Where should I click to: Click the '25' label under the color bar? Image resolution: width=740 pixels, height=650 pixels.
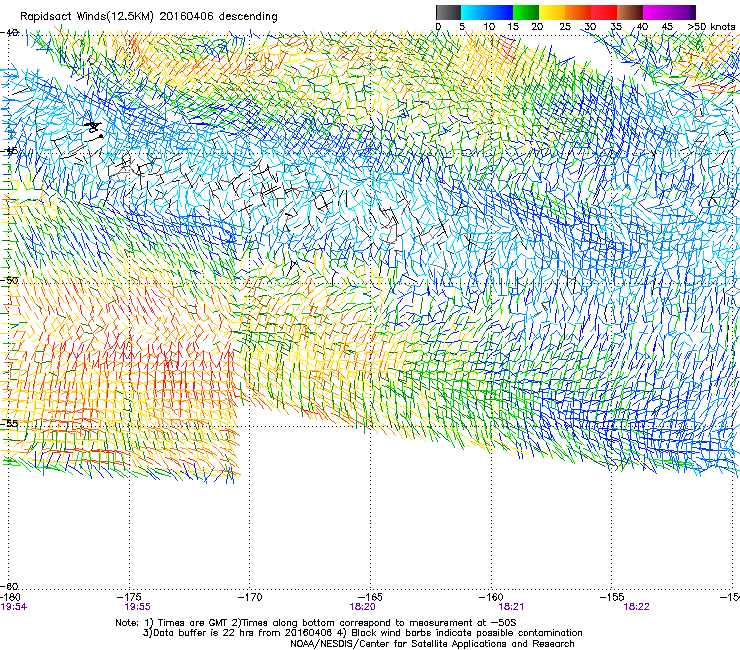pyautogui.click(x=565, y=27)
